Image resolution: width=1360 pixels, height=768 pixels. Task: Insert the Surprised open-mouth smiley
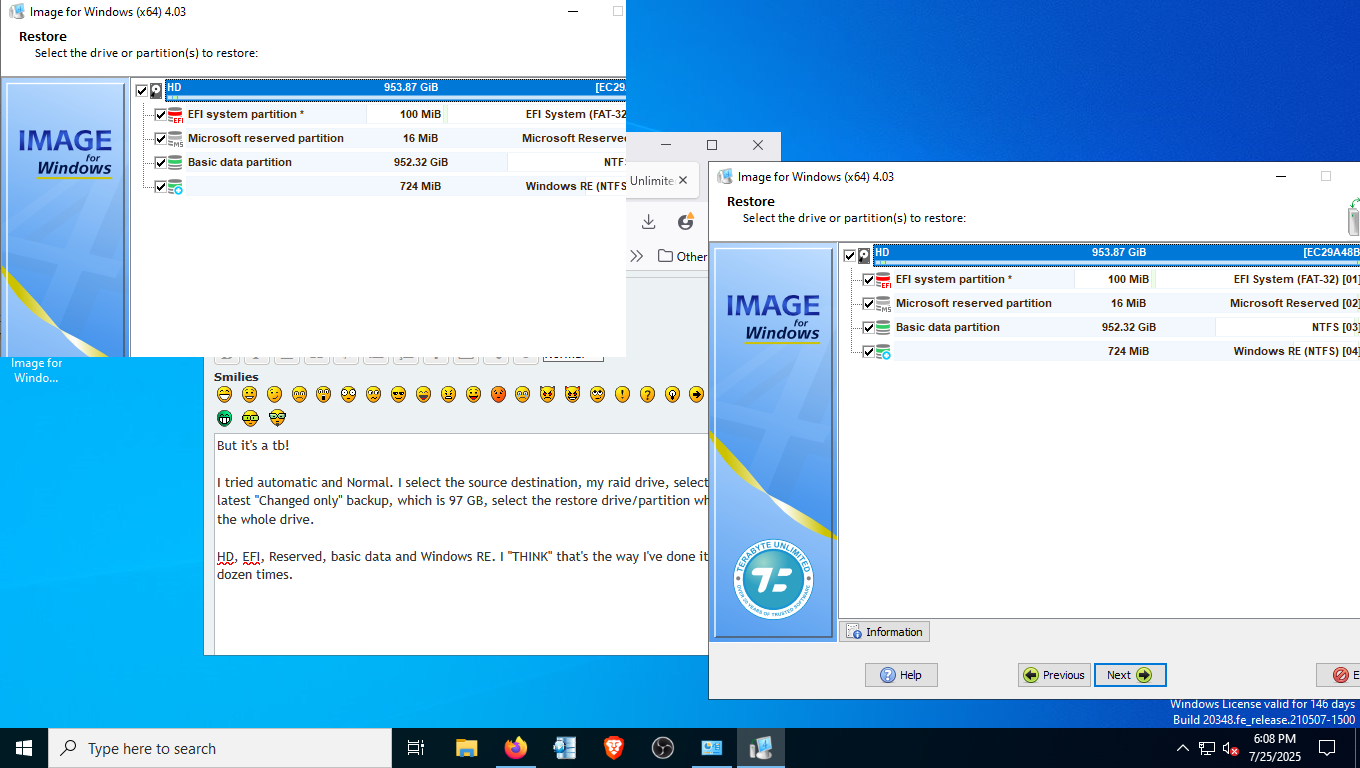pos(324,394)
